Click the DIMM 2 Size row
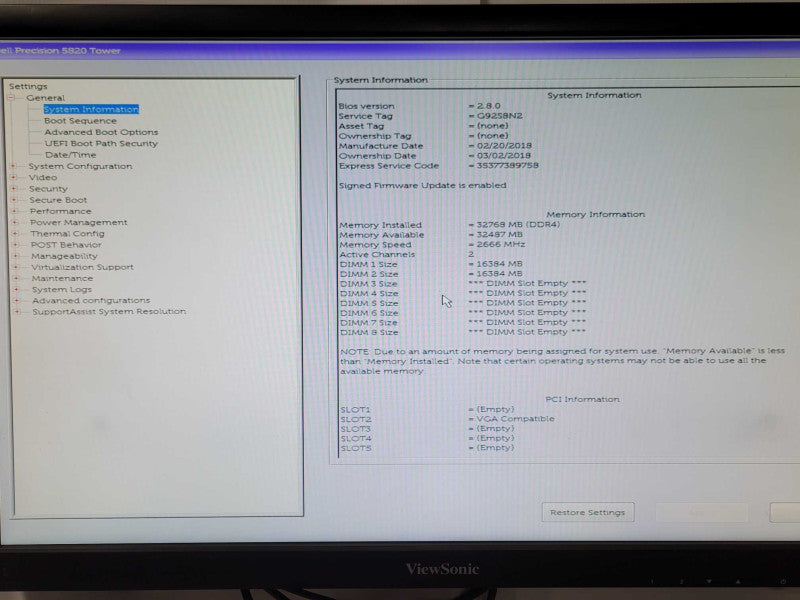 point(431,273)
